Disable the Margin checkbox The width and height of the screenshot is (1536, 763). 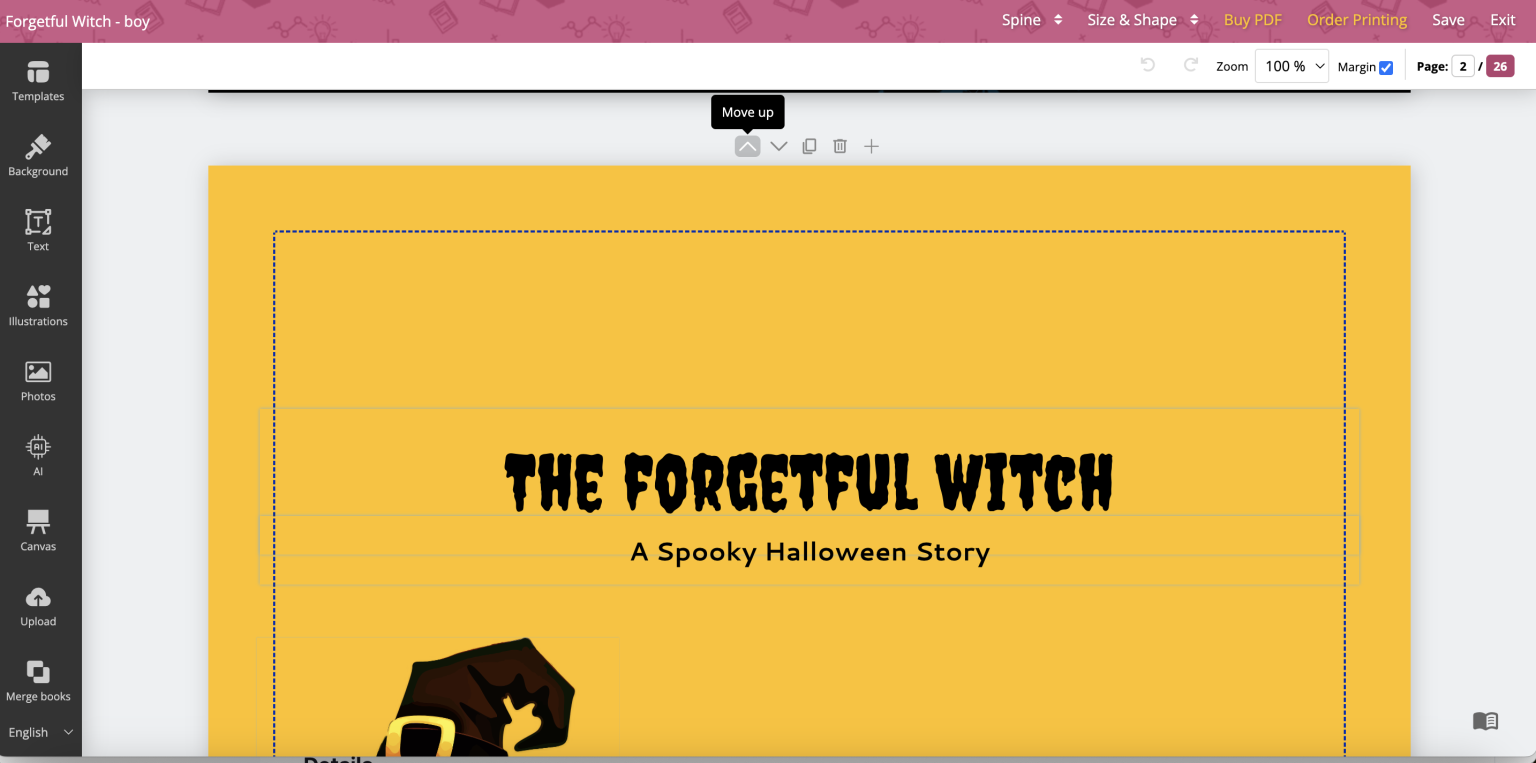pos(1385,66)
